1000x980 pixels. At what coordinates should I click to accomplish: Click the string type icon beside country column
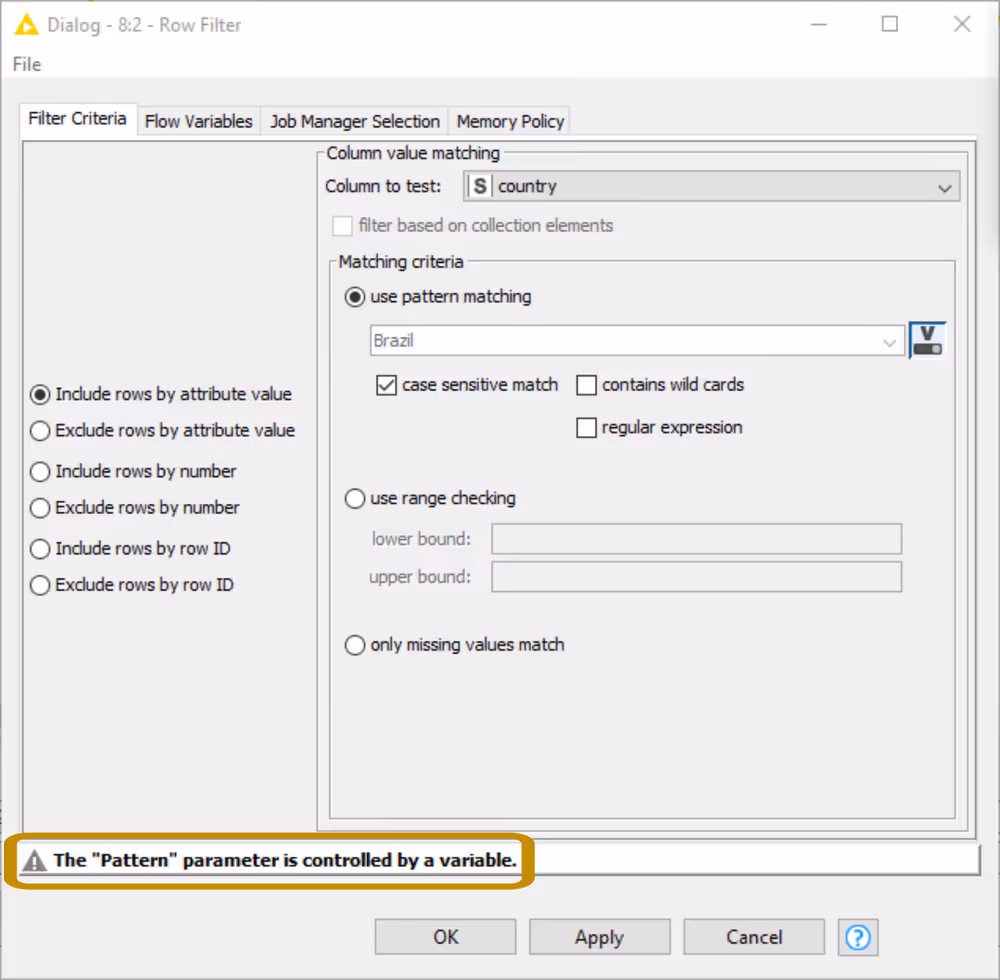click(479, 186)
